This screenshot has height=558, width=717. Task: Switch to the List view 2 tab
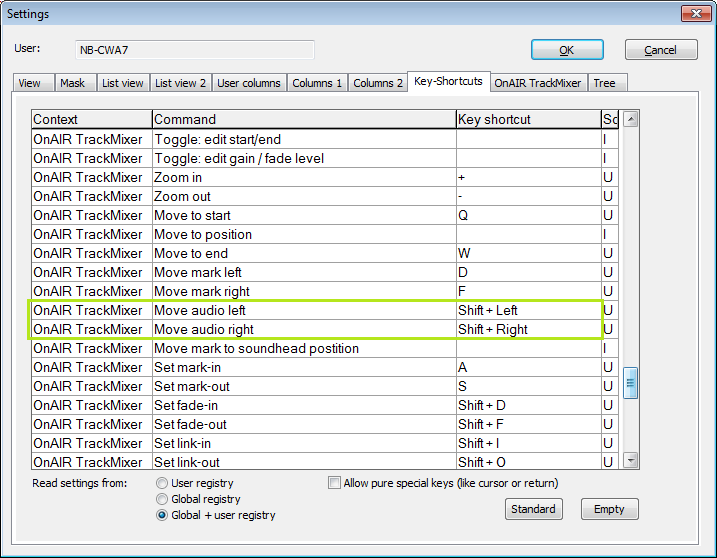181,83
